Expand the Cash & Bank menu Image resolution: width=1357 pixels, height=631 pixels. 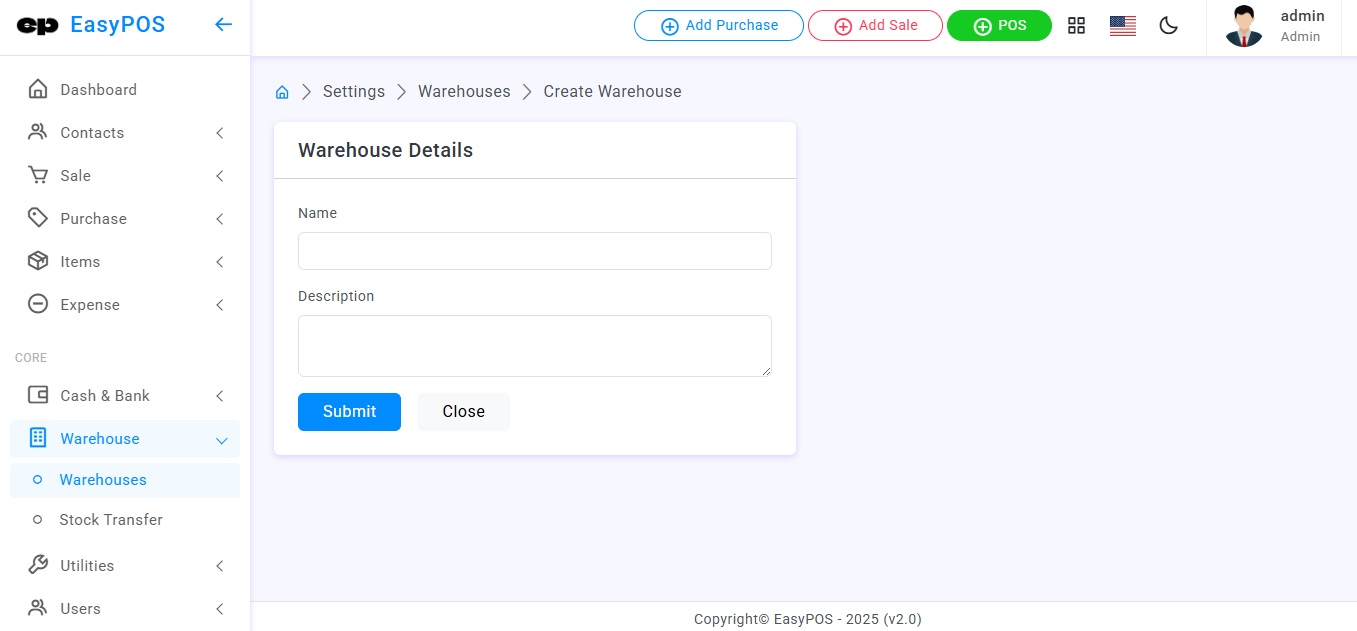coord(125,396)
